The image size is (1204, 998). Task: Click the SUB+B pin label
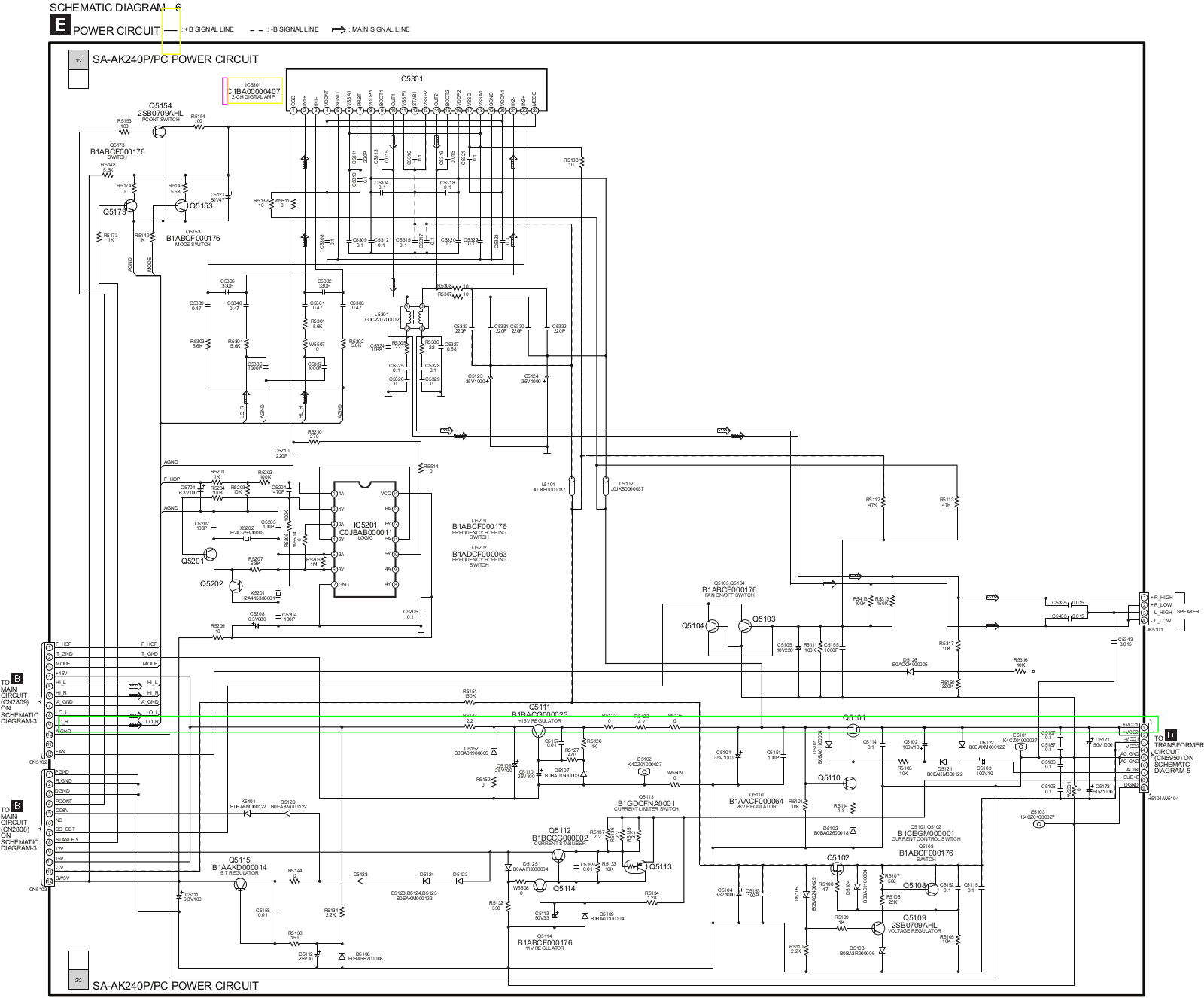pos(1131,776)
